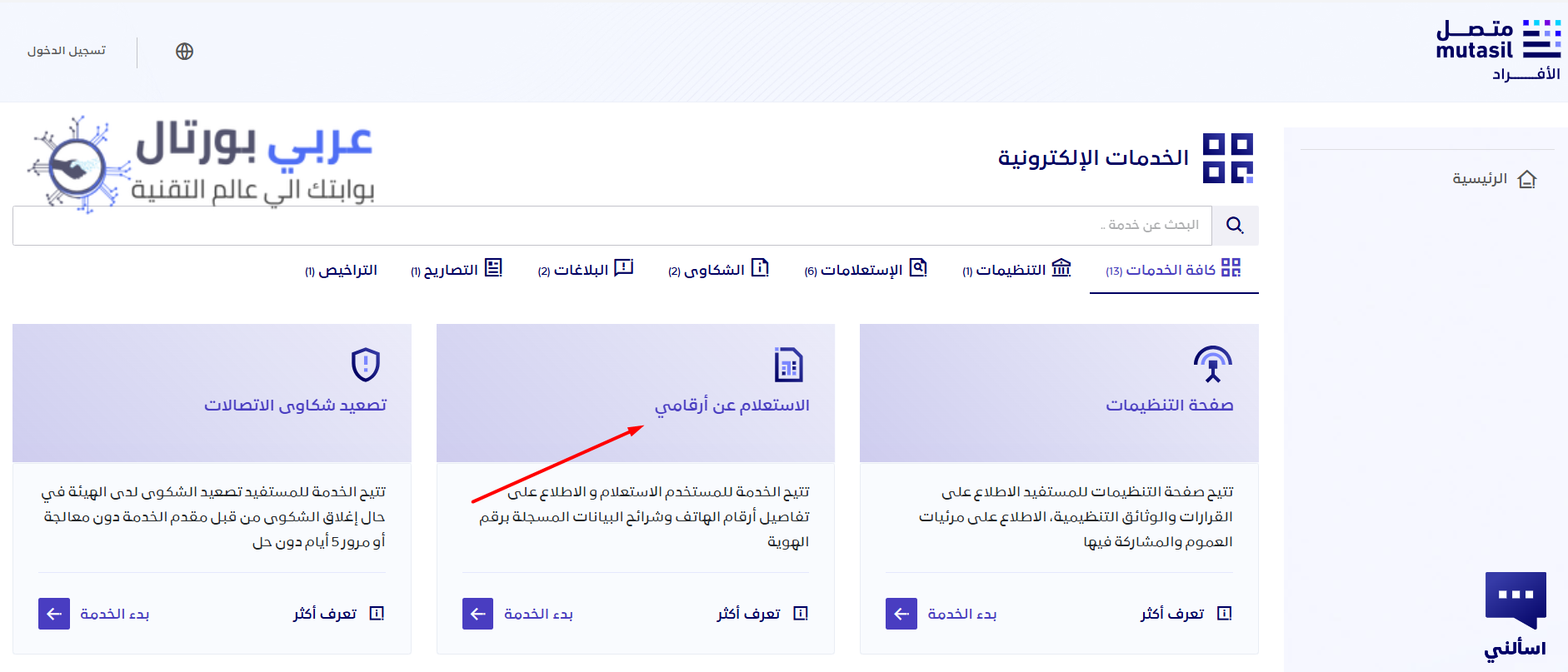Click تعرف أكثر on صفحة التنظيمات card

[x=1172, y=614]
